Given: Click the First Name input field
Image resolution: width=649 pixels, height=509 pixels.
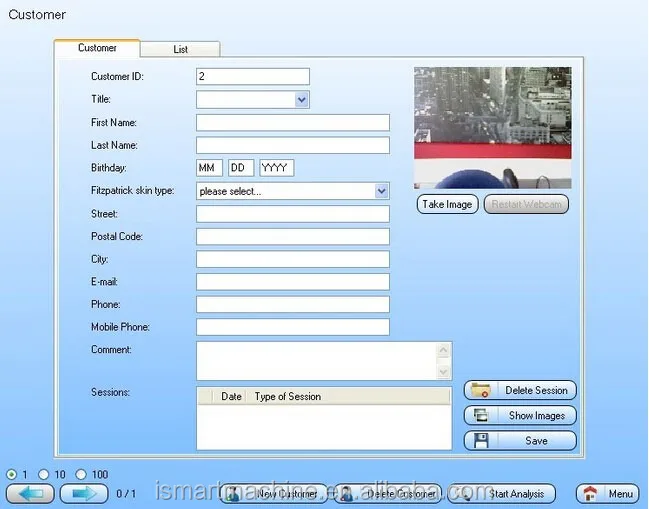Looking at the screenshot, I should point(292,123).
